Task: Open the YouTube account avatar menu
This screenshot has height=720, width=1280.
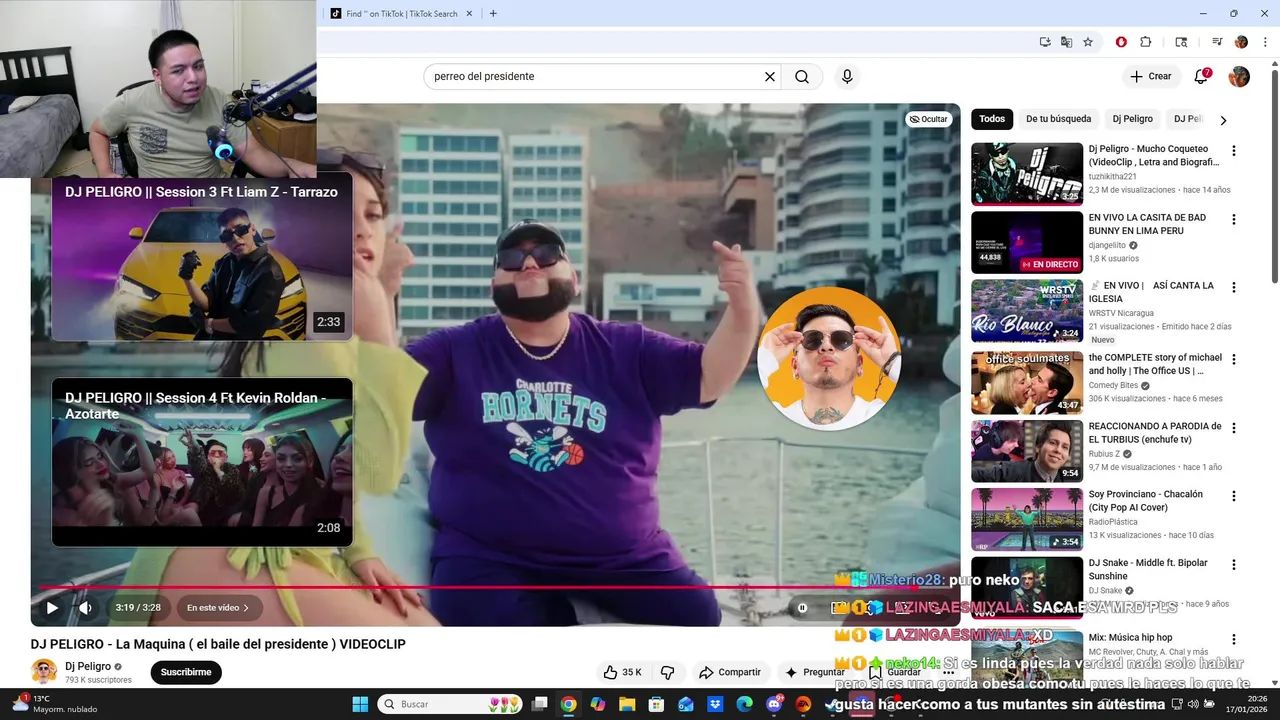Action: [x=1239, y=76]
